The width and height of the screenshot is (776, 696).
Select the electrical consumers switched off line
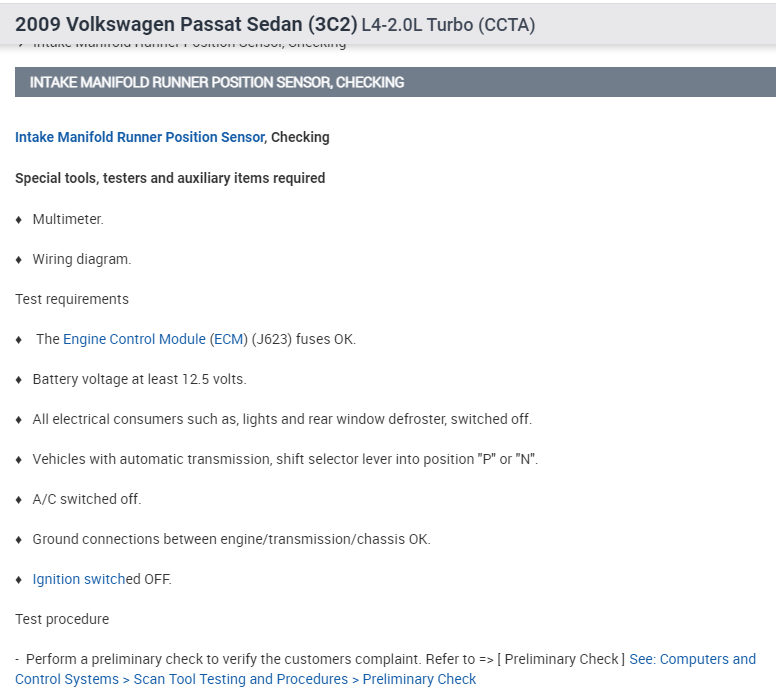[282, 419]
